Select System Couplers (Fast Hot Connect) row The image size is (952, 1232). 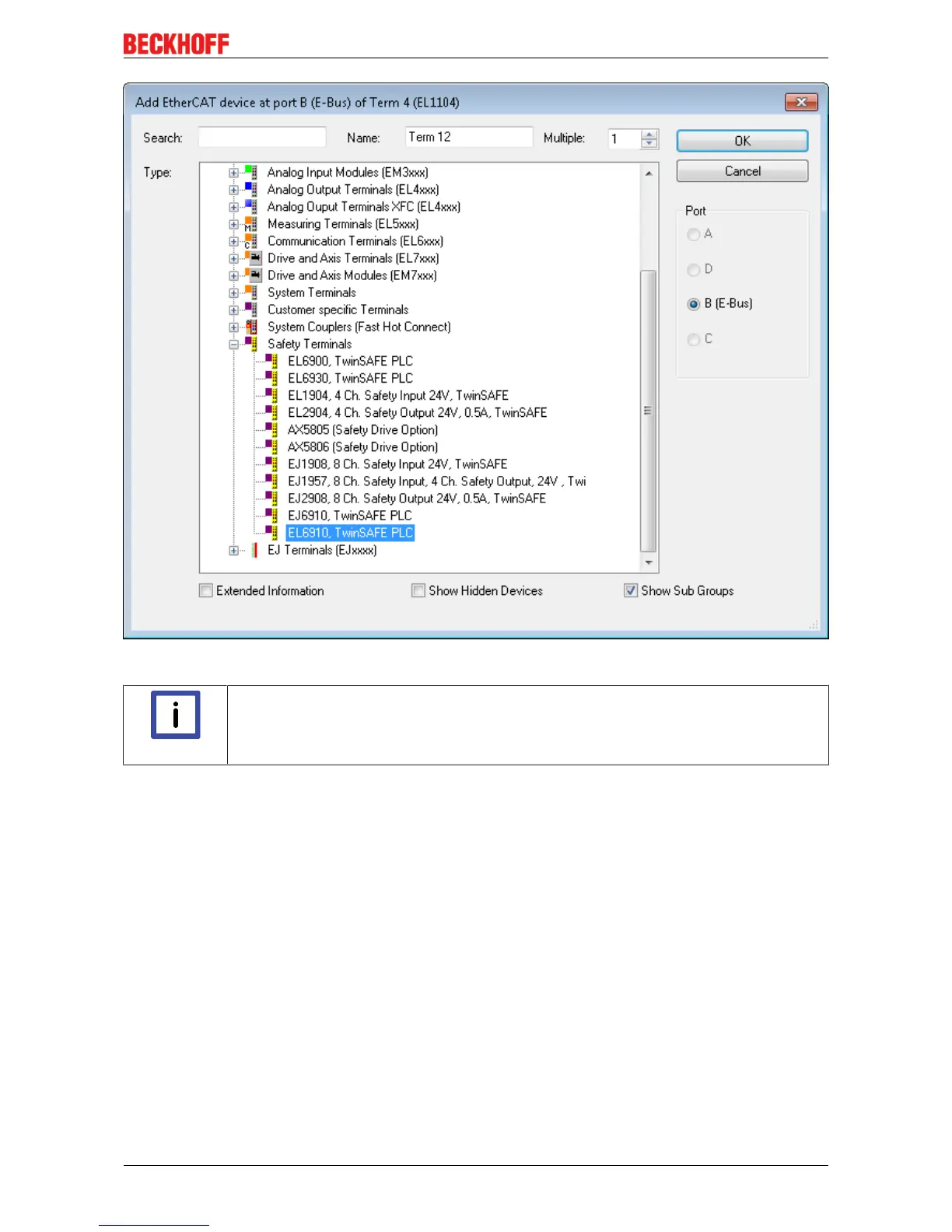point(359,327)
